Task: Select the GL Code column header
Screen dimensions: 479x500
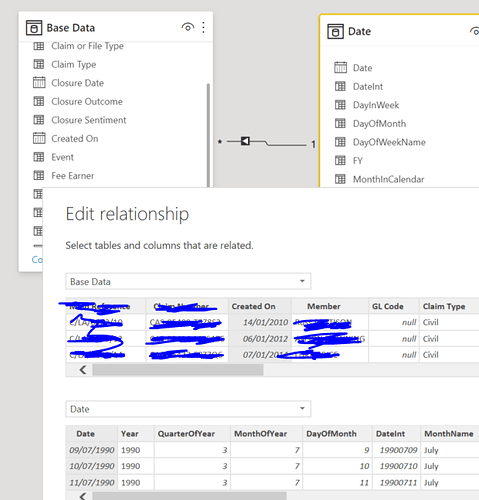Action: (x=394, y=306)
